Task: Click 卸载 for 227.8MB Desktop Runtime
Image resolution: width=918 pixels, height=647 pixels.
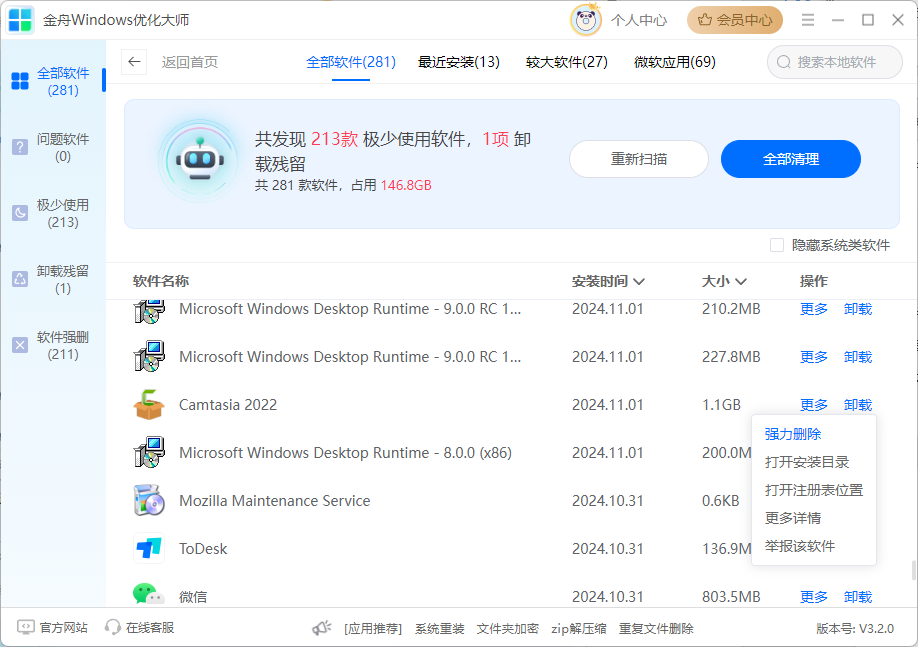Action: click(x=858, y=357)
